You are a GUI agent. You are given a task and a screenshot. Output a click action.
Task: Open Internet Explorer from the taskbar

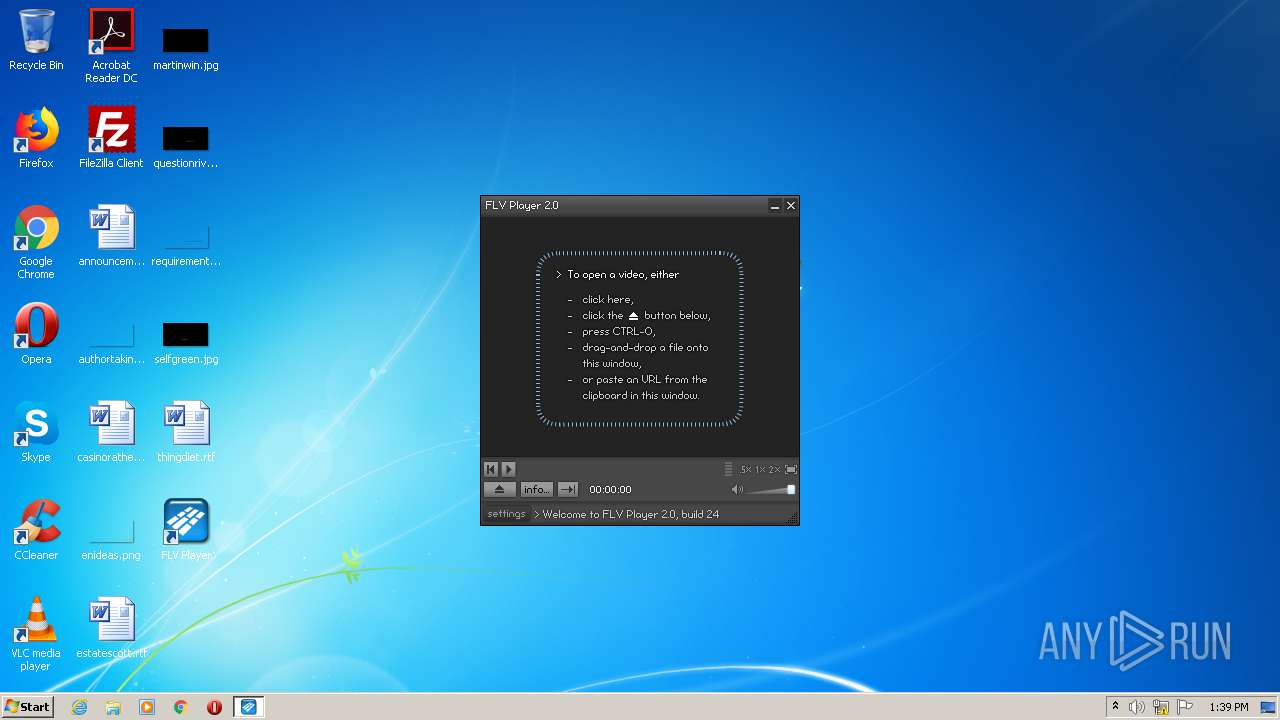coord(79,707)
